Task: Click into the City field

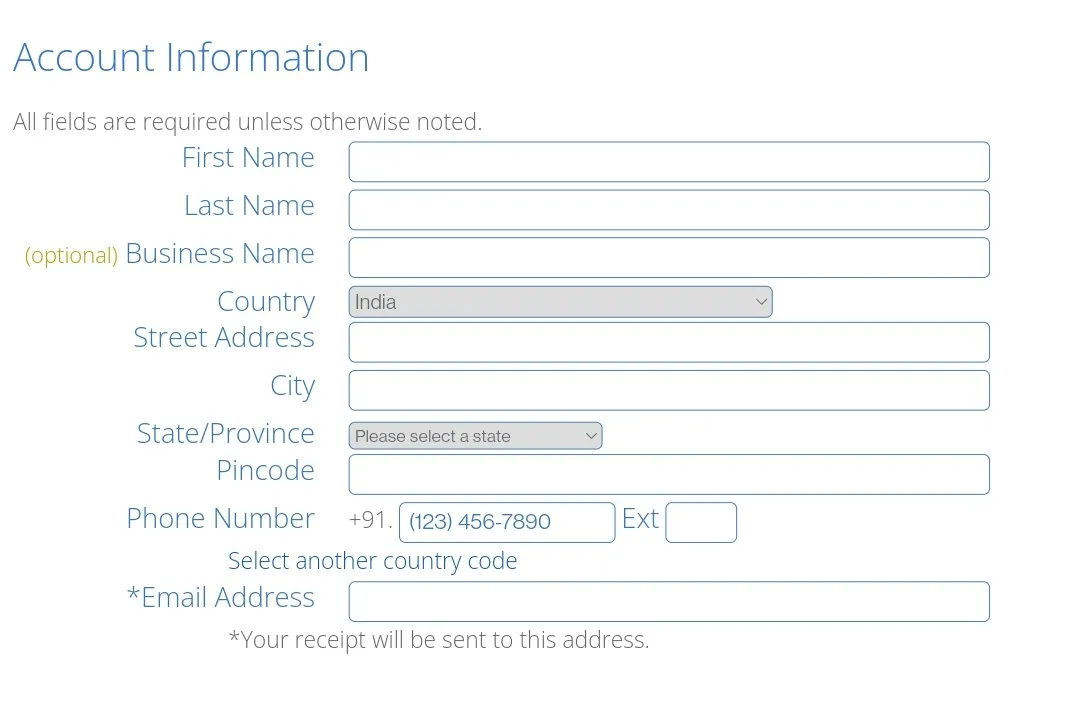Action: (x=669, y=391)
